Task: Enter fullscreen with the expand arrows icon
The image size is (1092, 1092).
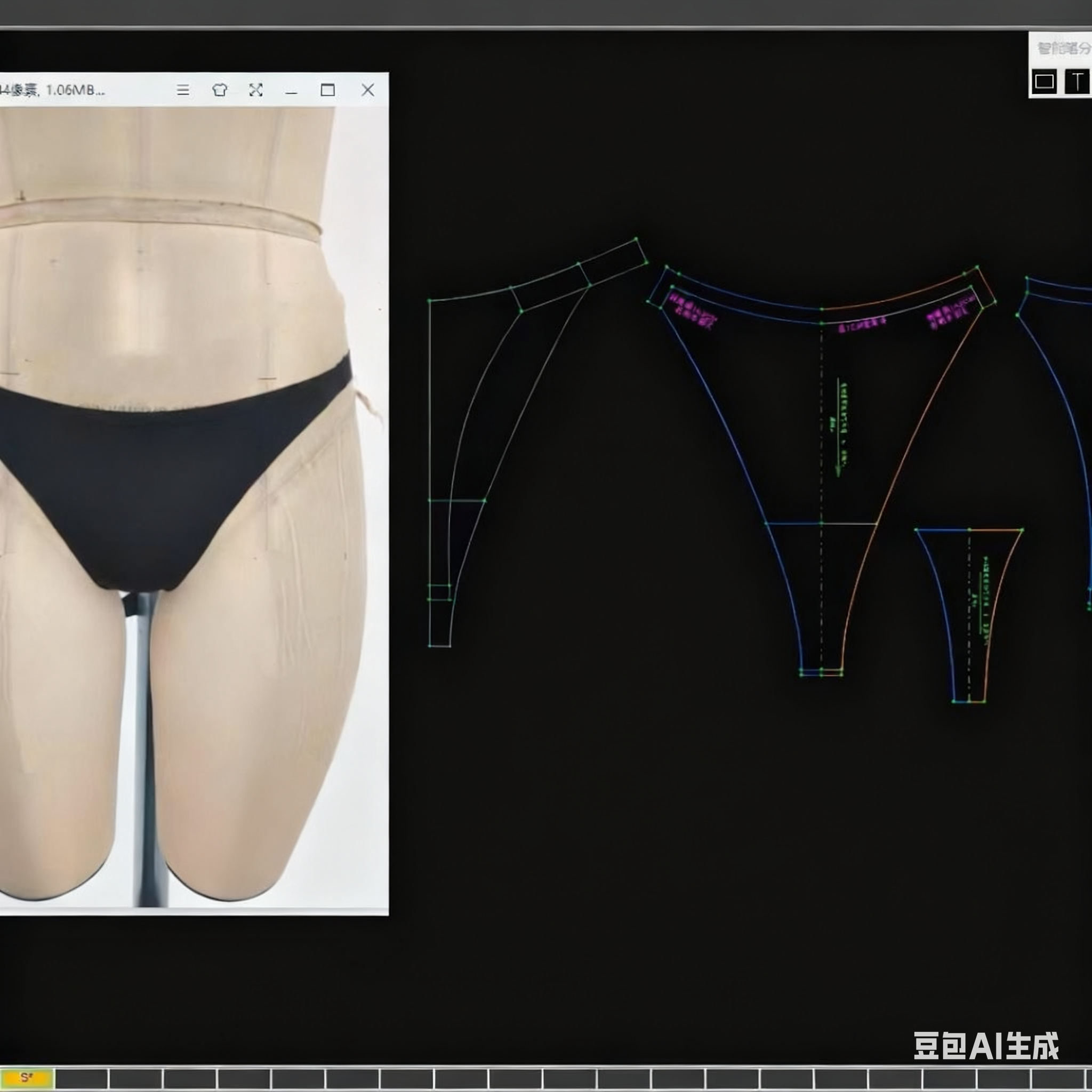Action: pos(255,90)
